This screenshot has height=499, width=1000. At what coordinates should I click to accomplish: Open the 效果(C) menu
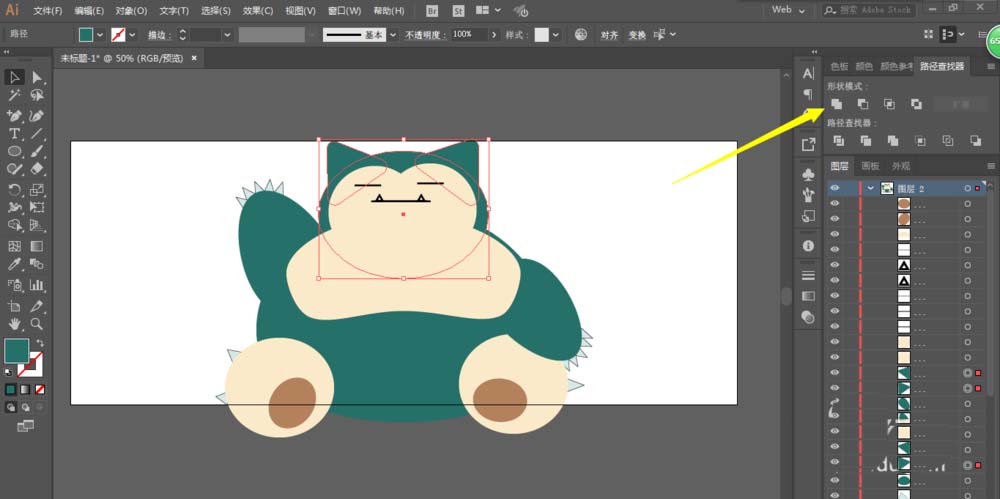click(258, 11)
